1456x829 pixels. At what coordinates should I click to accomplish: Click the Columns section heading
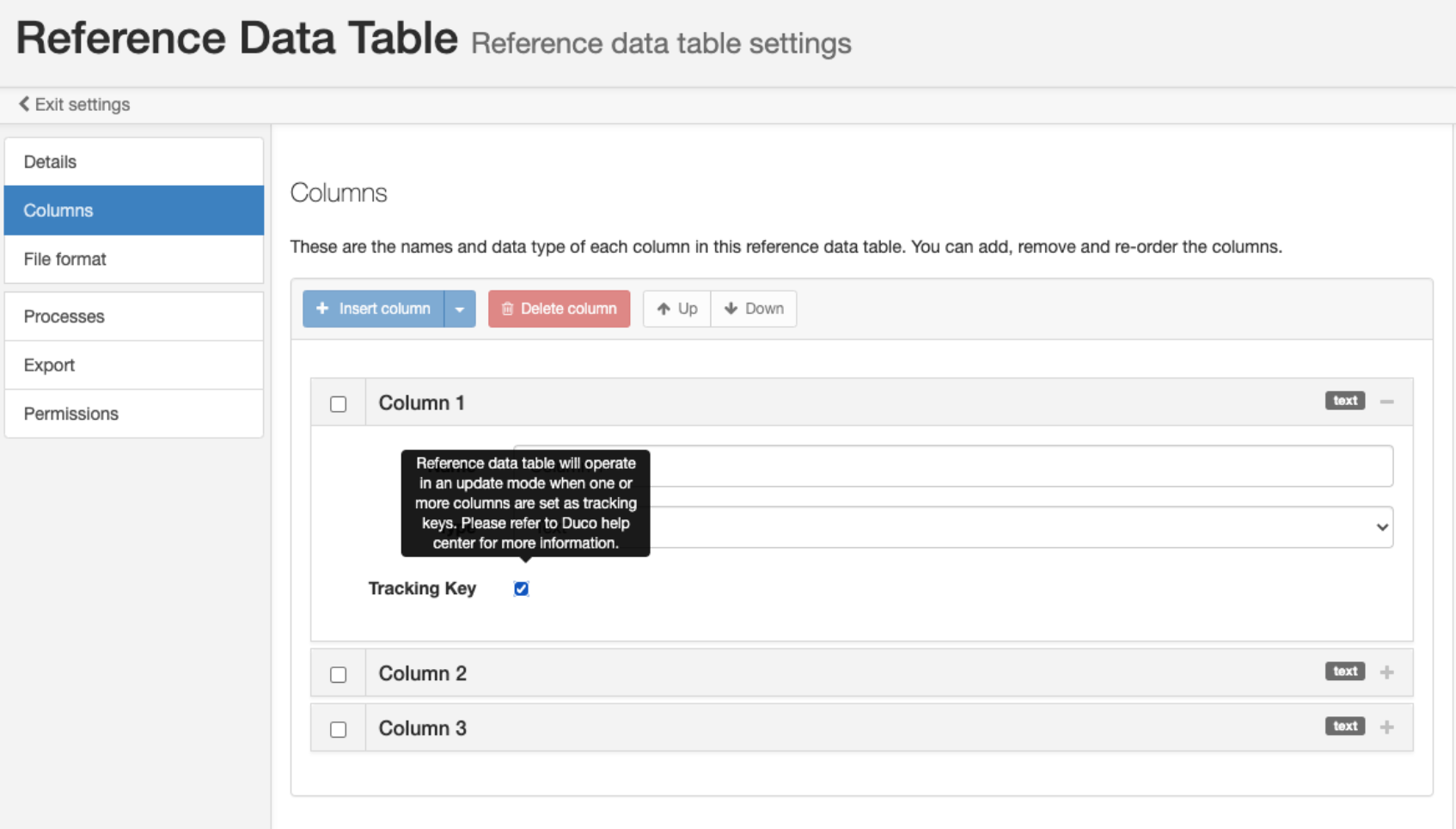tap(339, 193)
